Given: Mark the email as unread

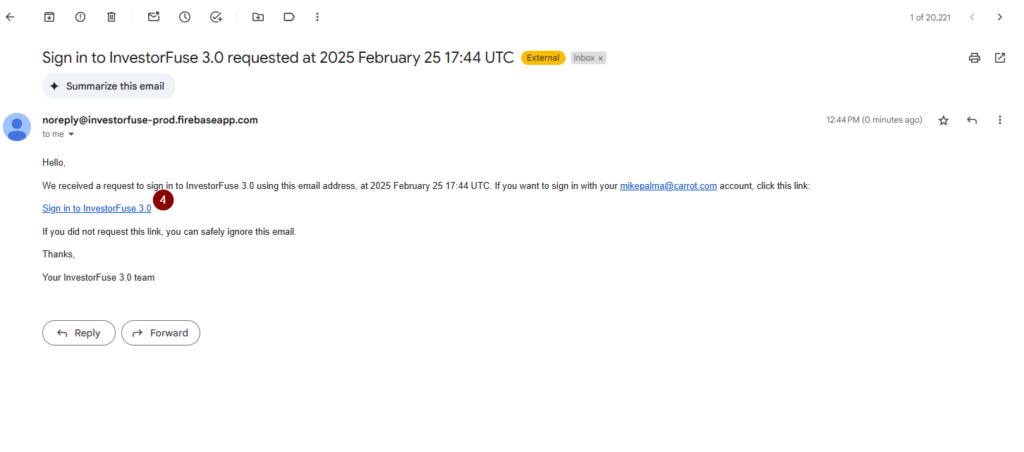Looking at the screenshot, I should [153, 17].
